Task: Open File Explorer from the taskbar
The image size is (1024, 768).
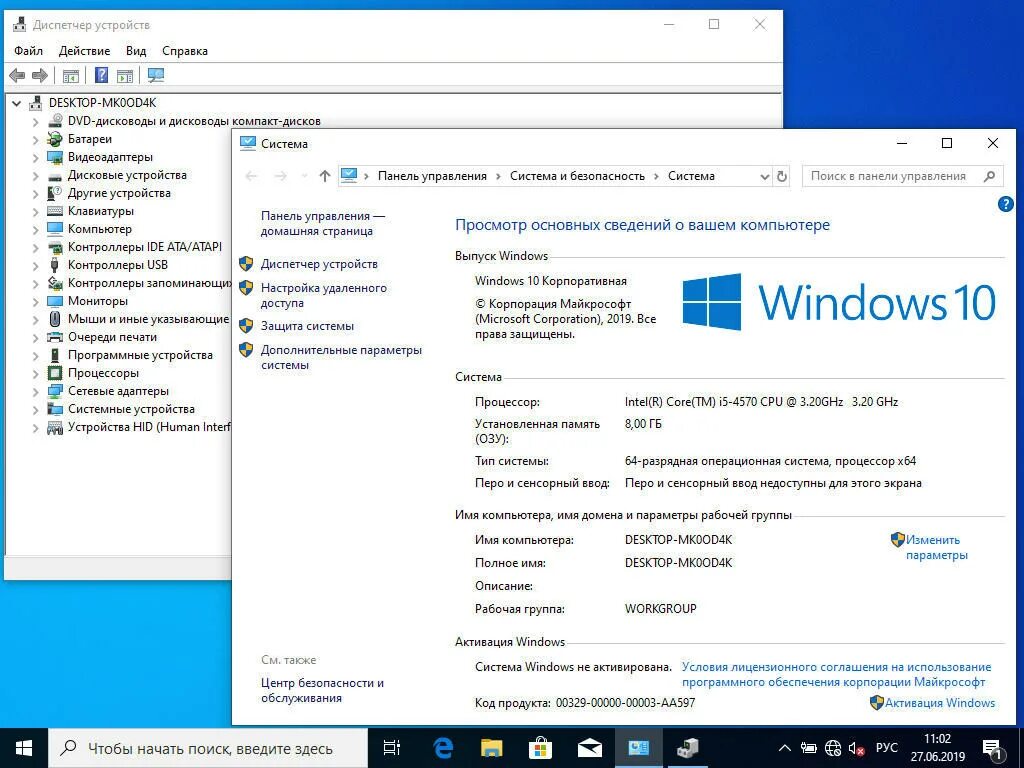Action: 492,748
